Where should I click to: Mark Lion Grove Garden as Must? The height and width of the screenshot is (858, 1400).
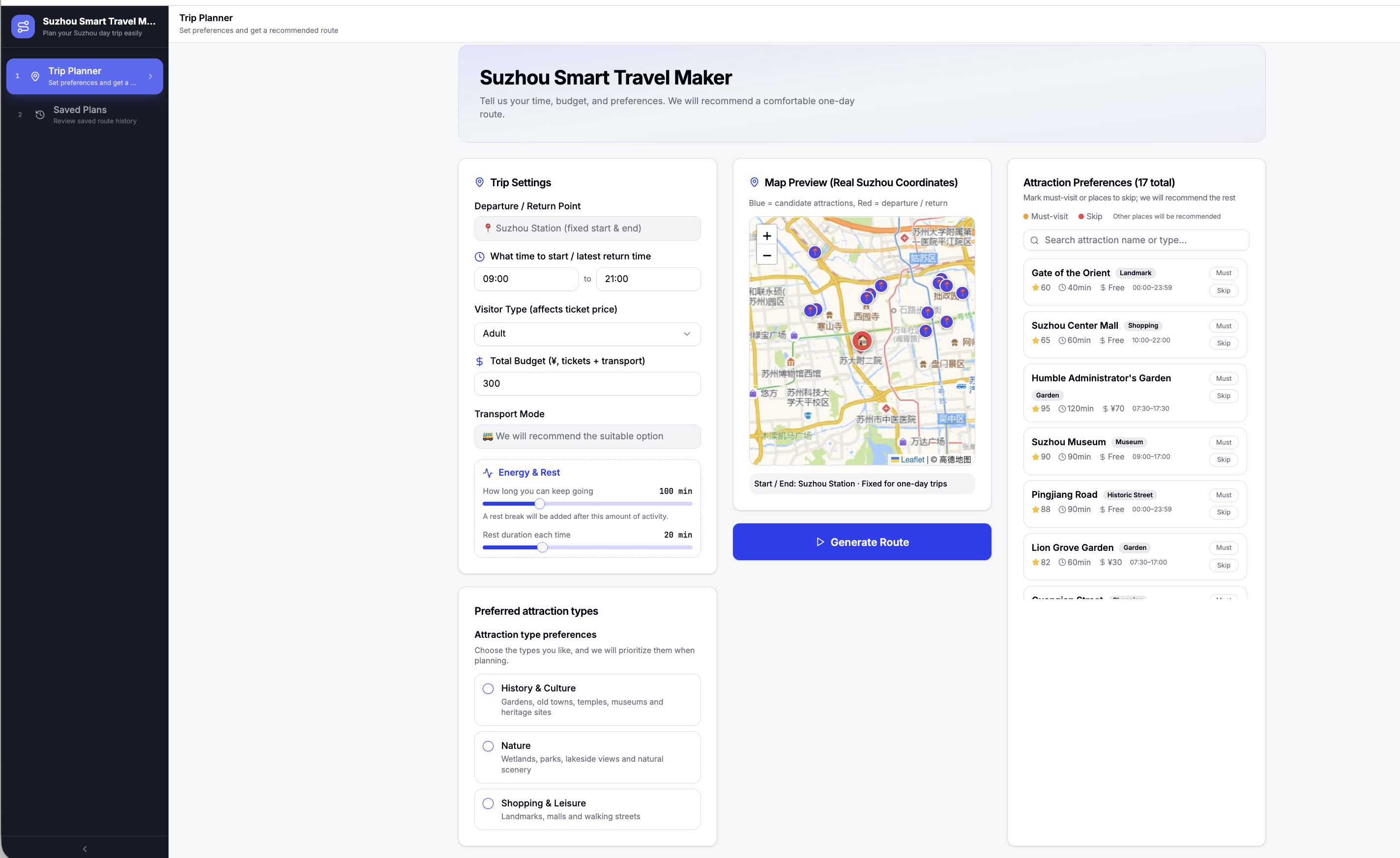pyautogui.click(x=1224, y=548)
